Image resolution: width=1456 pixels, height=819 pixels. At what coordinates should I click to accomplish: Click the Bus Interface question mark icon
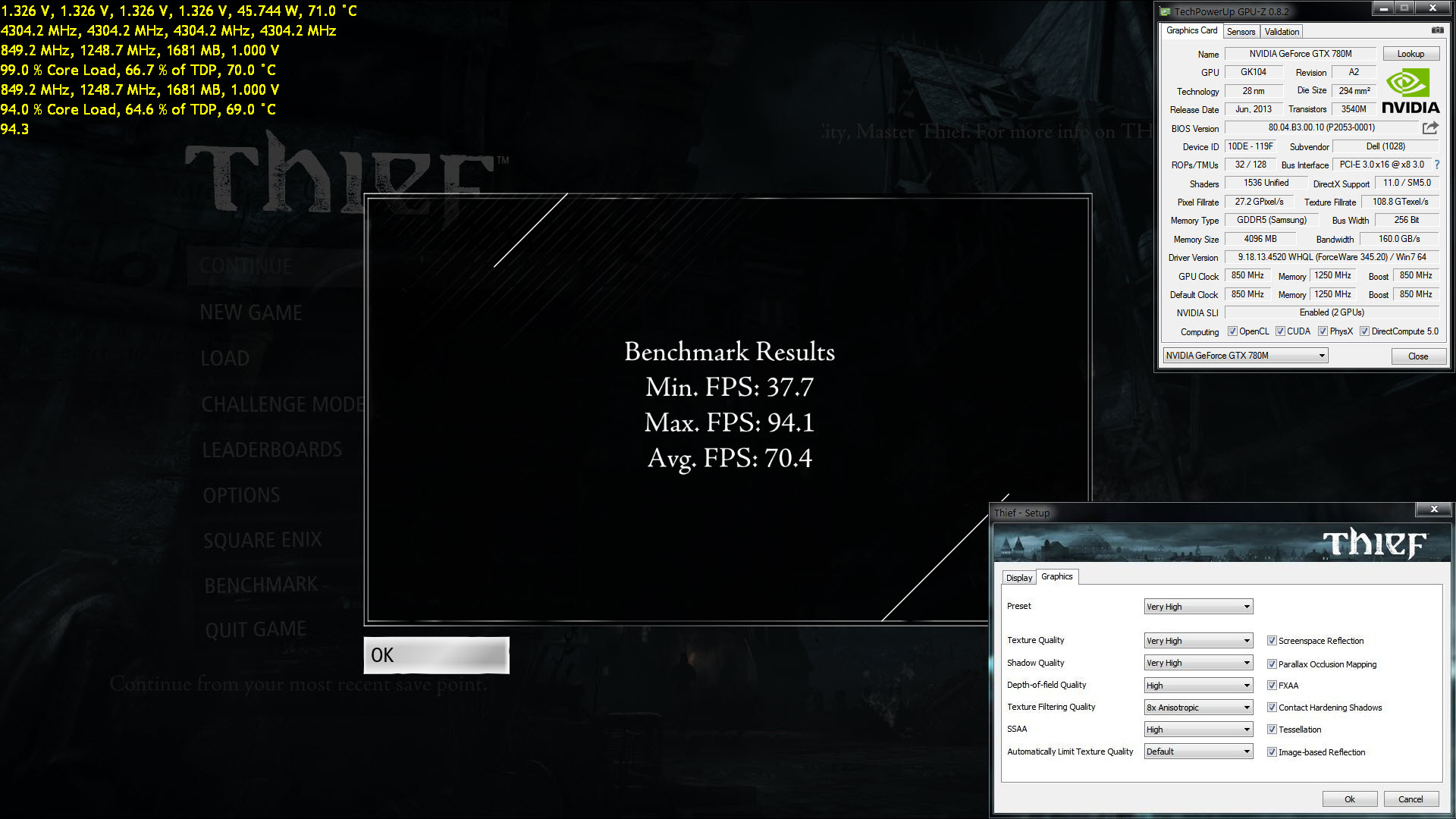click(1437, 165)
